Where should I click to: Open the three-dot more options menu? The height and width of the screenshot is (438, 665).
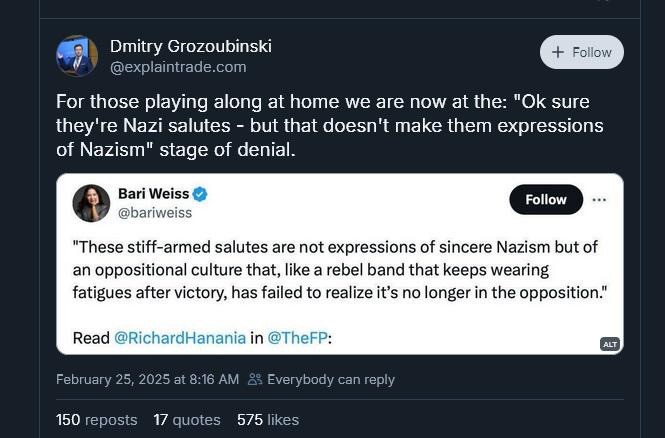point(599,199)
